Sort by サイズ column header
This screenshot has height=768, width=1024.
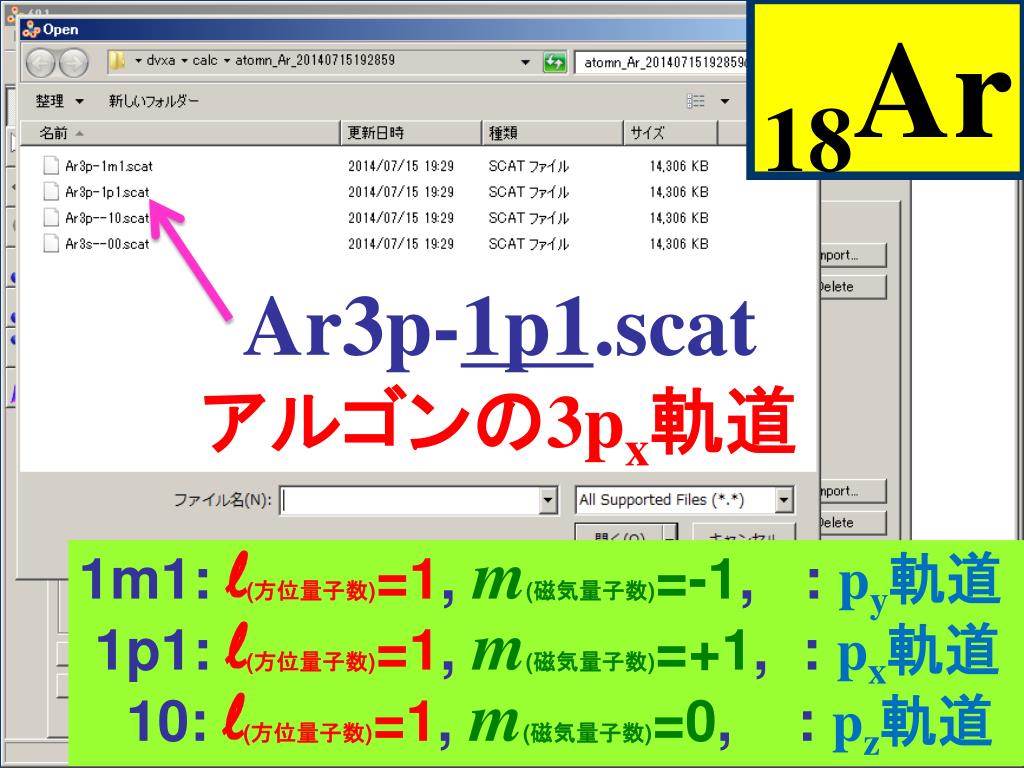(x=671, y=133)
